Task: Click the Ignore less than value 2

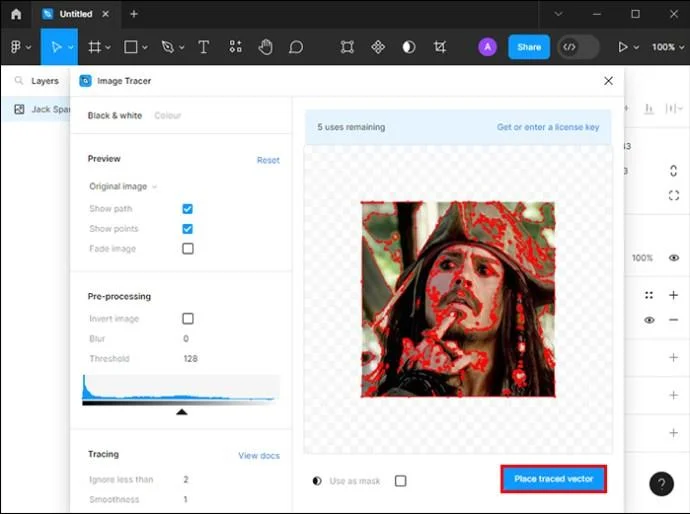Action: point(186,479)
